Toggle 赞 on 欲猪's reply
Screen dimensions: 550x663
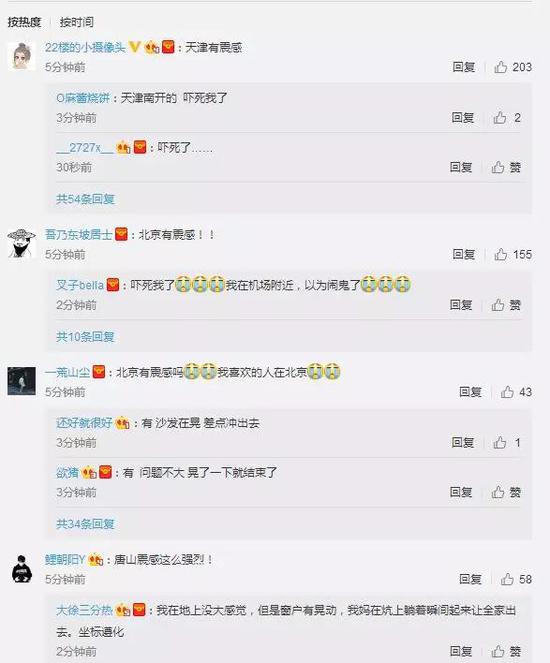506,492
